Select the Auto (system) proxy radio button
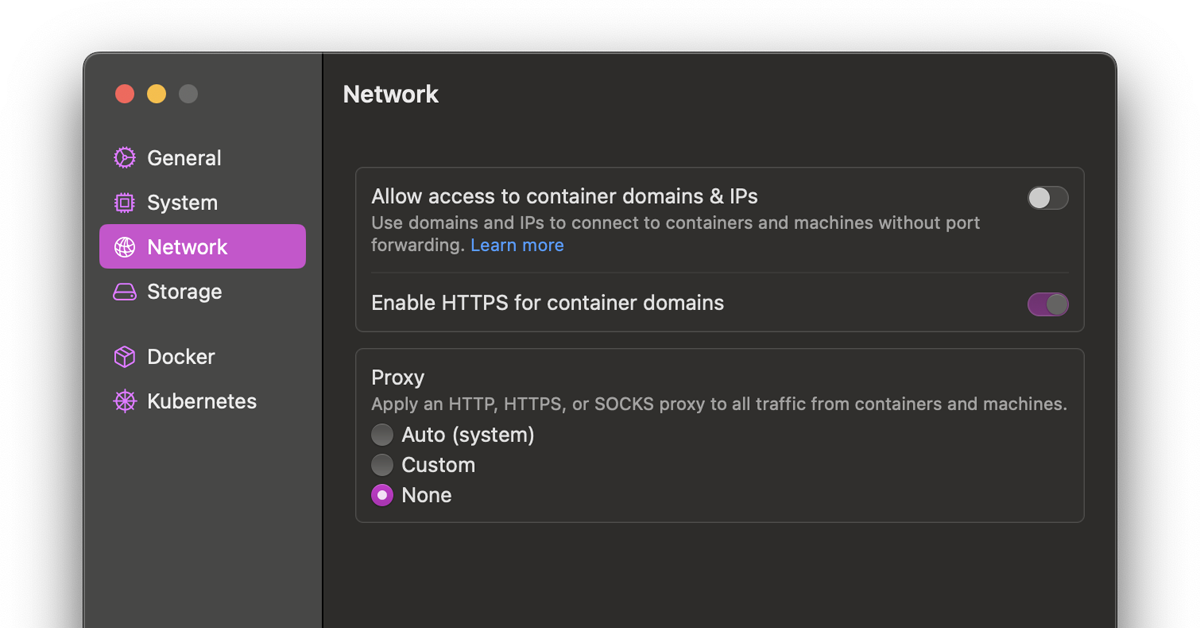Viewport: 1200px width, 628px height. [x=382, y=435]
